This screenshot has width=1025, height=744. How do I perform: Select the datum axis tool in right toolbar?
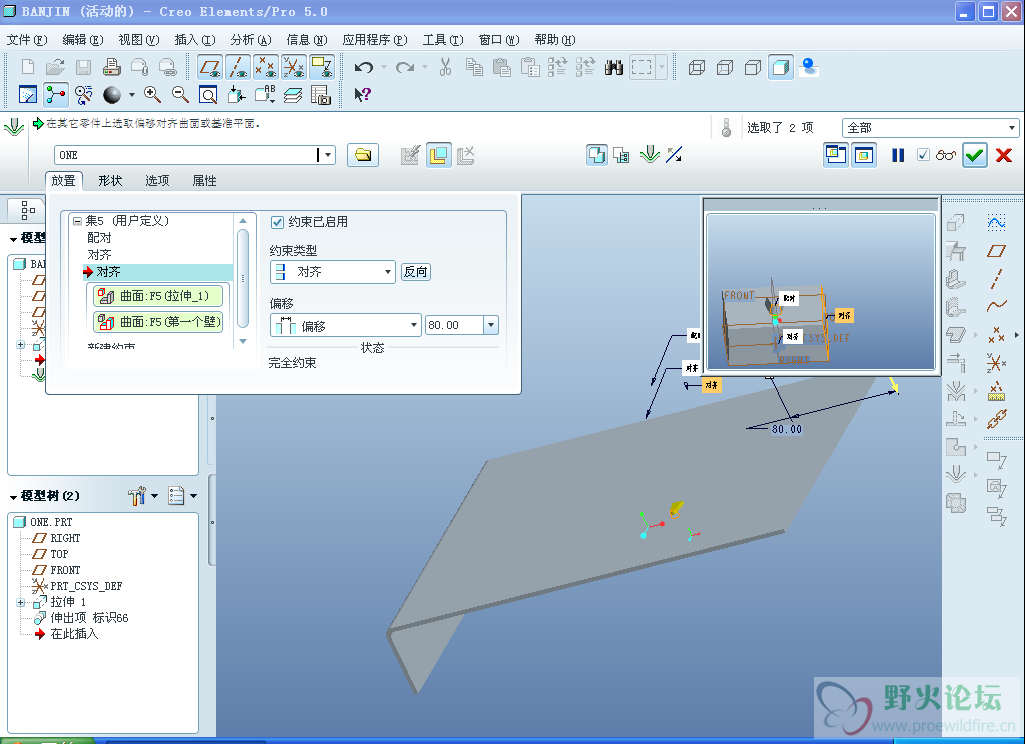996,279
